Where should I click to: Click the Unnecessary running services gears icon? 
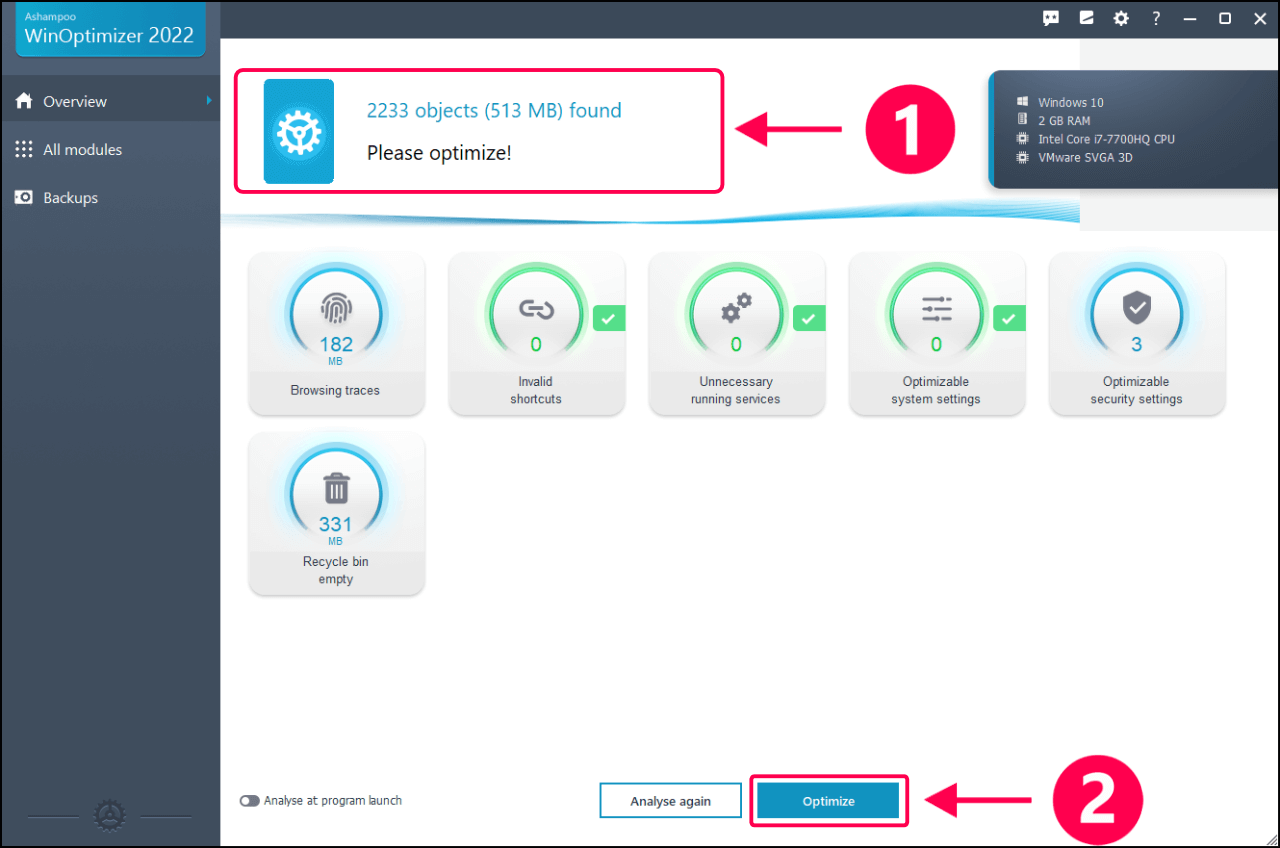tap(736, 309)
